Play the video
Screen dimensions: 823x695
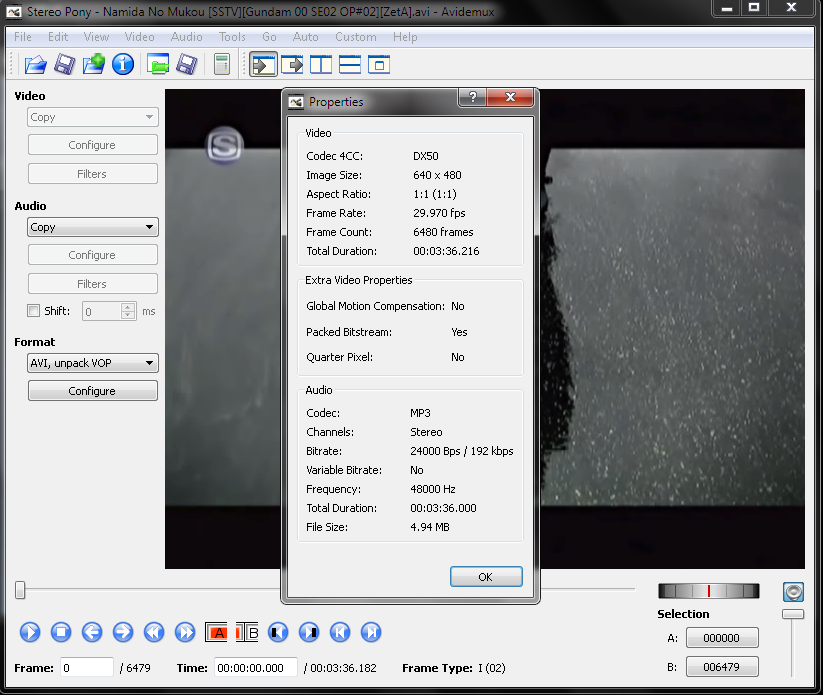[30, 632]
